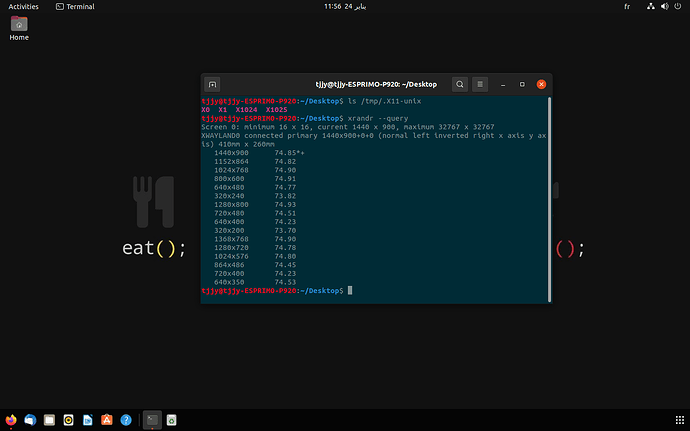Screen dimensions: 690x431
Task: Click the 864x486 resolution entry
Action: point(229,265)
